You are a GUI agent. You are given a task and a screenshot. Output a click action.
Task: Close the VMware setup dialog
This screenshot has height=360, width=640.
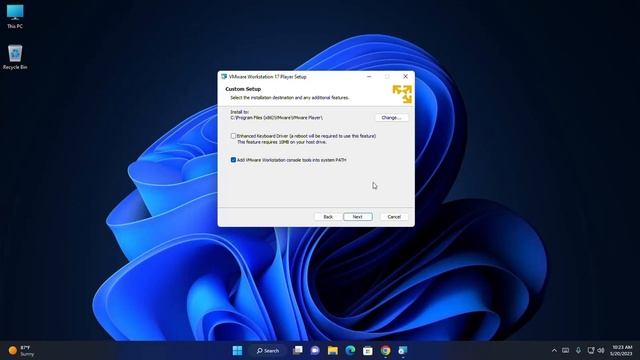405,76
